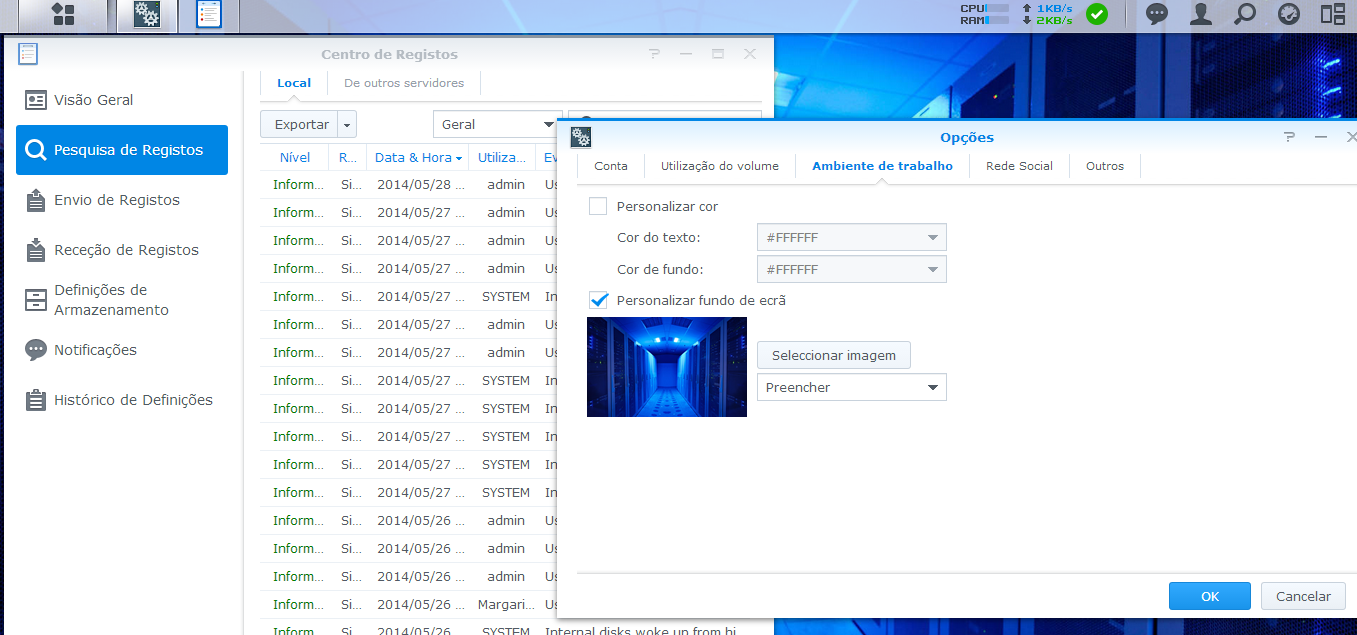Enable the Personalizar cor checkbox
Image resolution: width=1357 pixels, height=635 pixels.
598,206
